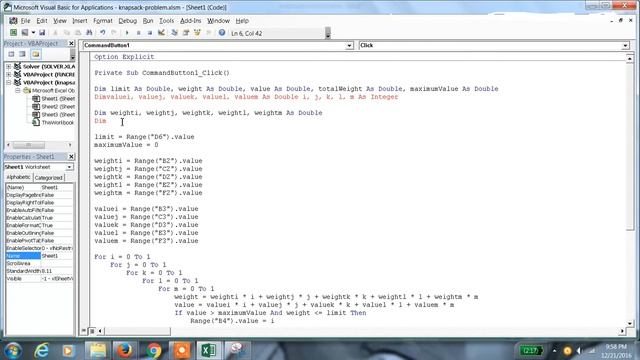
Task: Click the Full Module View button at bottom left
Action: [92, 331]
